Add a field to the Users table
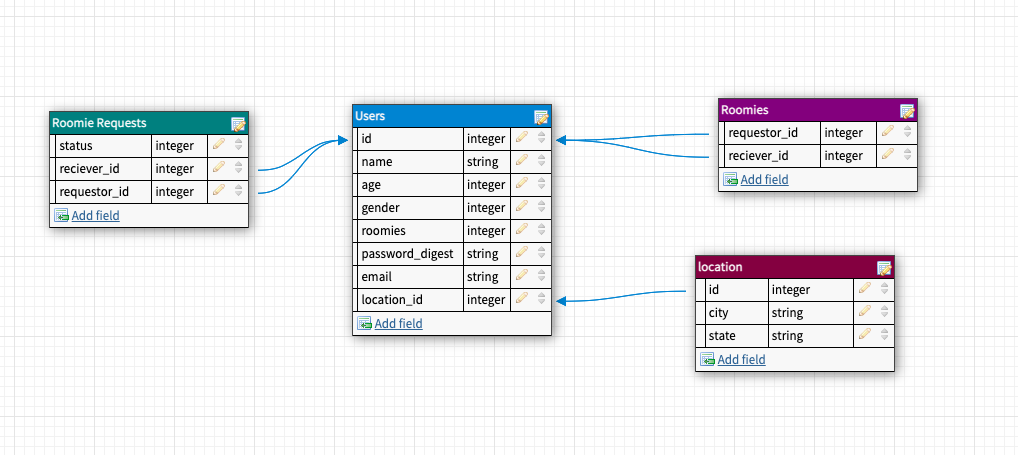 click(x=399, y=323)
